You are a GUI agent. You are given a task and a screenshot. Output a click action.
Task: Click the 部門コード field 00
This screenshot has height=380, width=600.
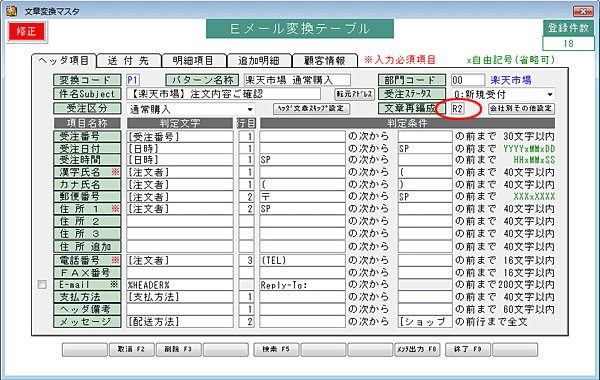pyautogui.click(x=468, y=80)
